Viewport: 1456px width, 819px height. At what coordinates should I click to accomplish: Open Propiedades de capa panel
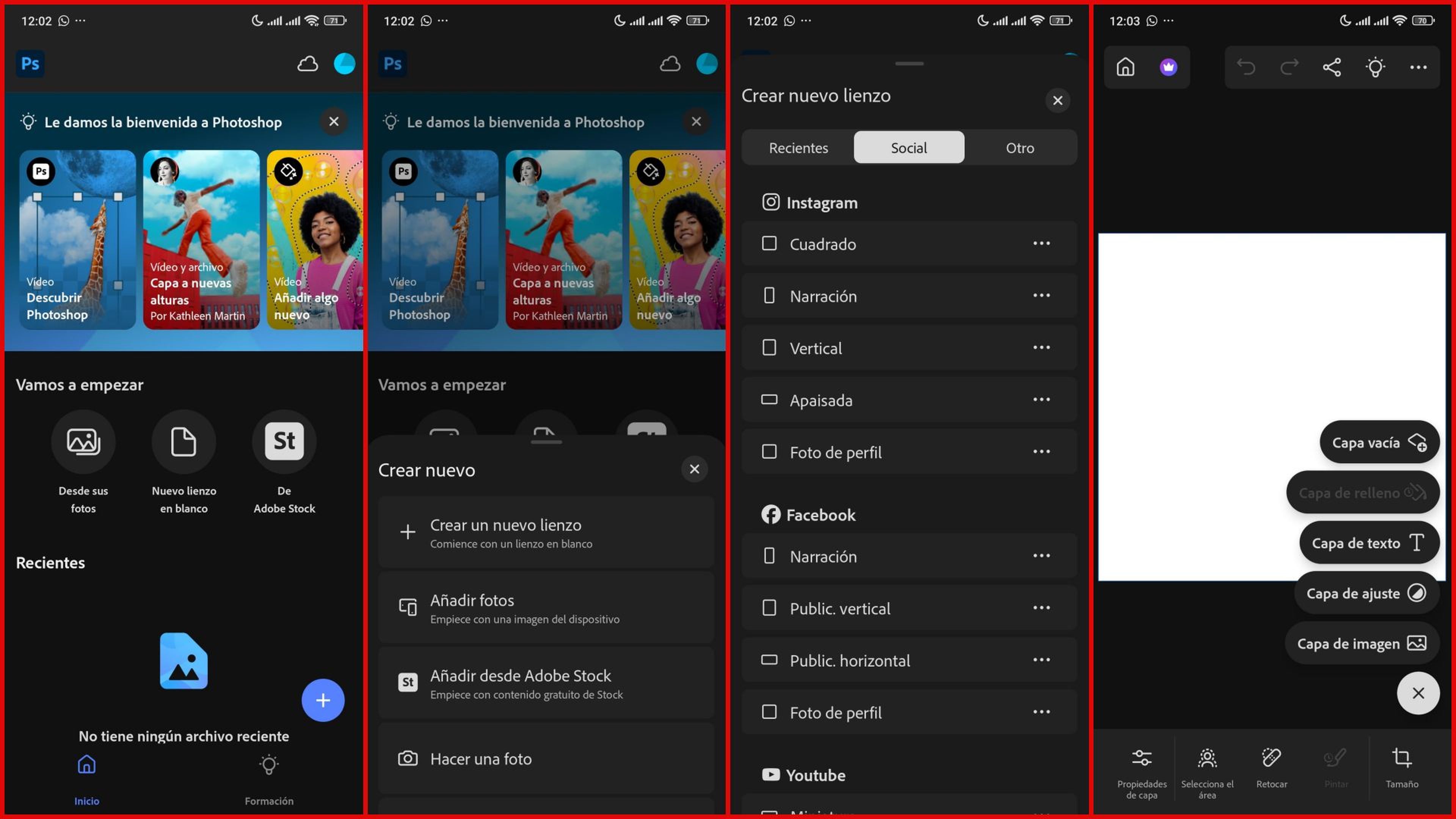tap(1142, 769)
